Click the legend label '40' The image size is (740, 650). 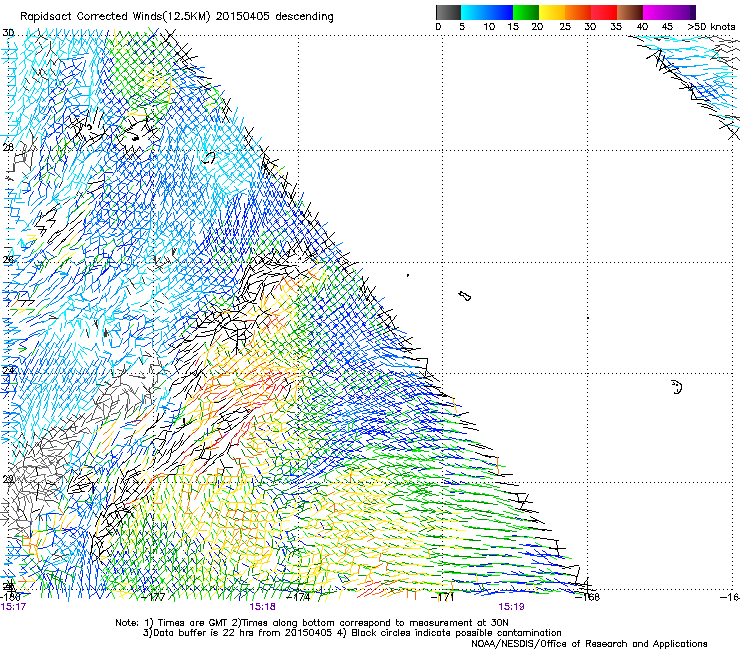[642, 27]
